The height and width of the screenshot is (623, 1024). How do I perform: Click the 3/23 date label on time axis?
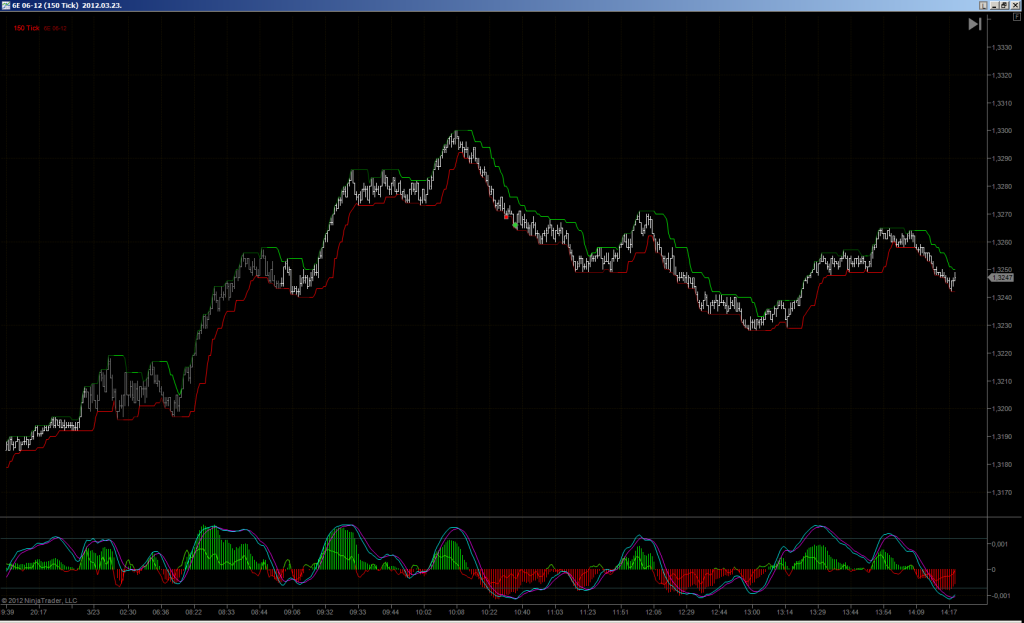pos(93,613)
